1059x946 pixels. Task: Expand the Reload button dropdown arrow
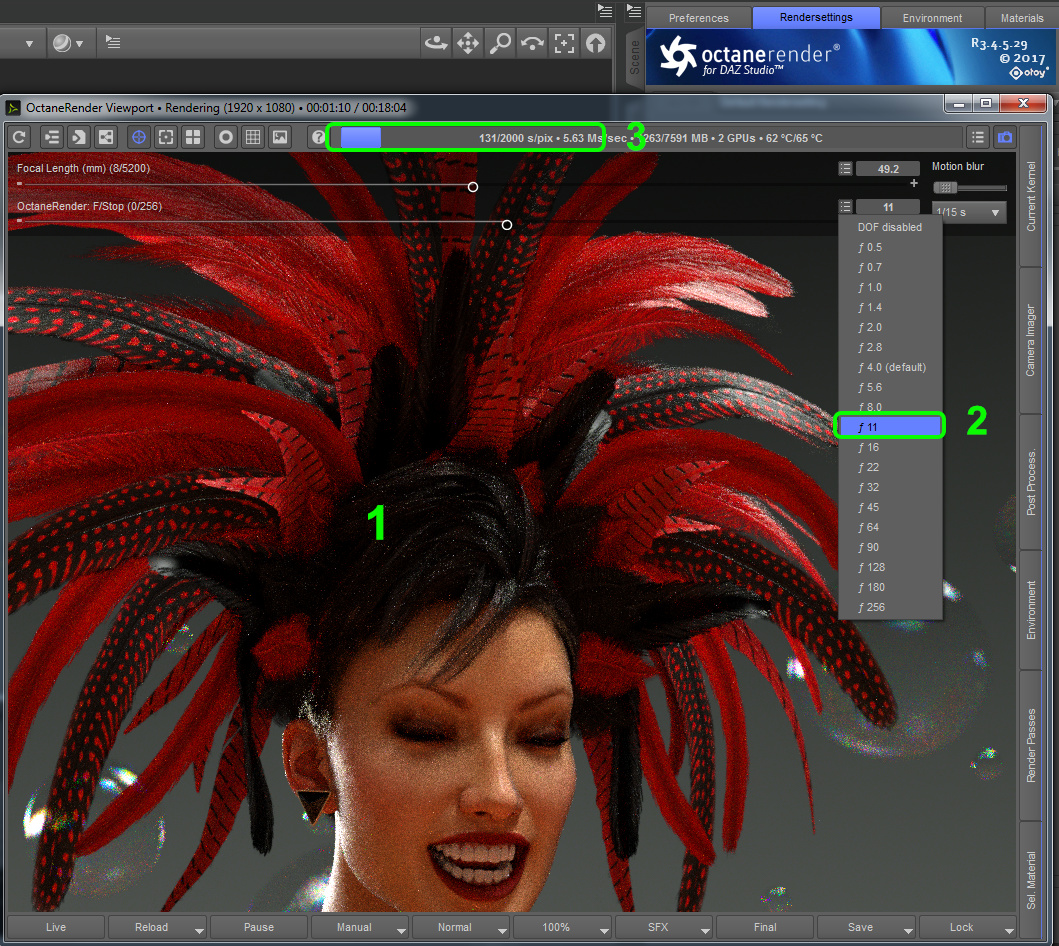click(200, 929)
